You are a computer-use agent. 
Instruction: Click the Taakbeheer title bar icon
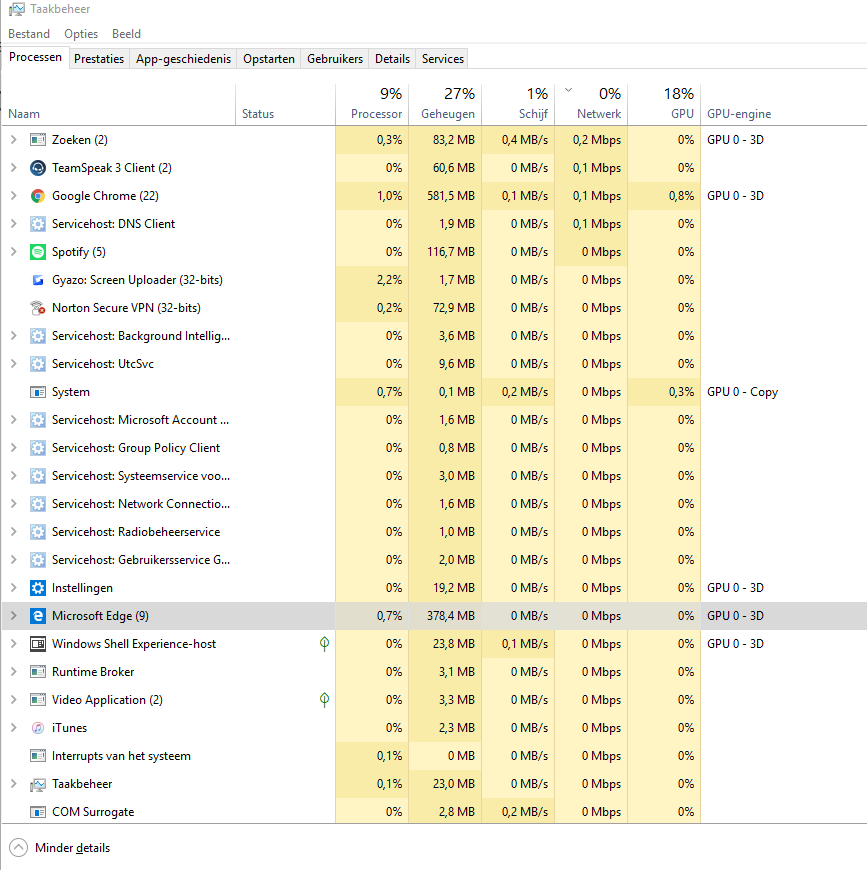pos(17,9)
